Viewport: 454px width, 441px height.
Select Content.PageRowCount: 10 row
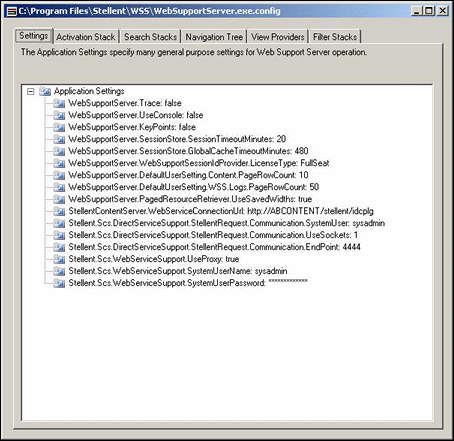click(x=188, y=175)
